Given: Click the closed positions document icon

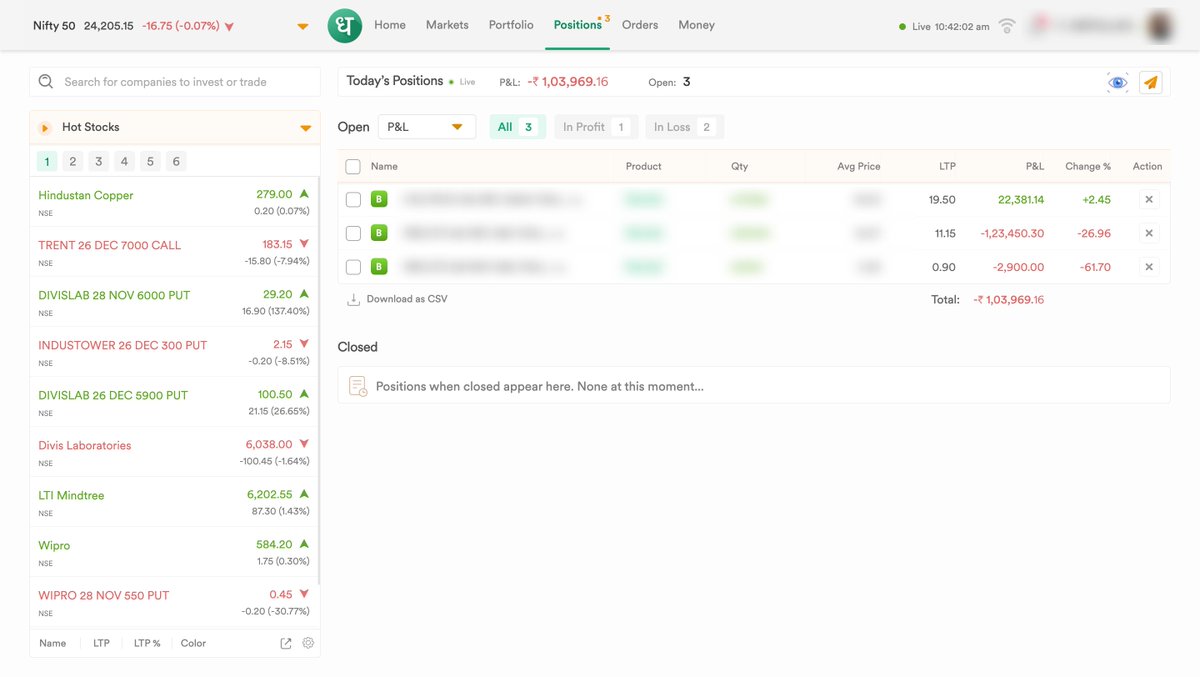Looking at the screenshot, I should (358, 386).
